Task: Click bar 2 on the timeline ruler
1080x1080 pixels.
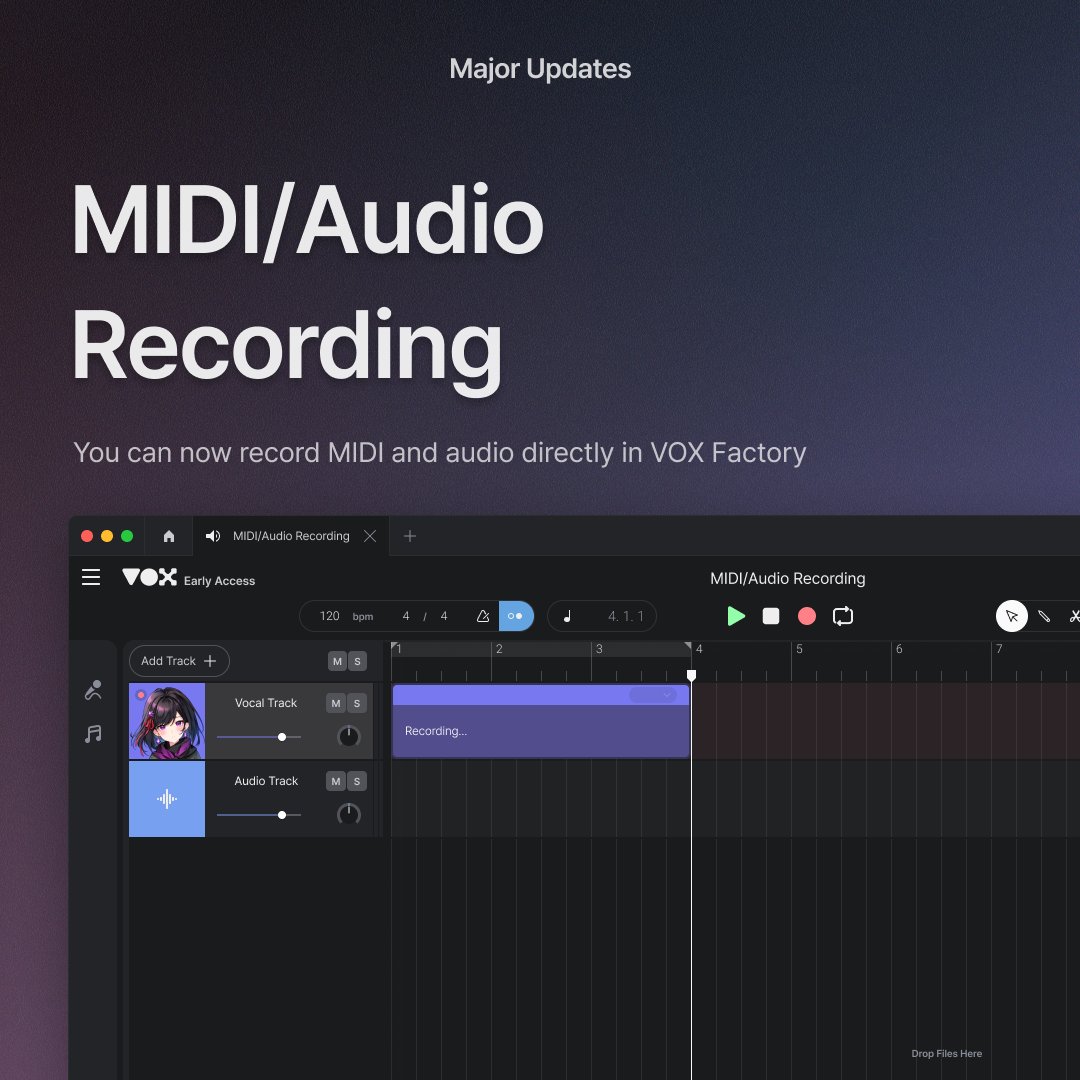Action: coord(499,649)
